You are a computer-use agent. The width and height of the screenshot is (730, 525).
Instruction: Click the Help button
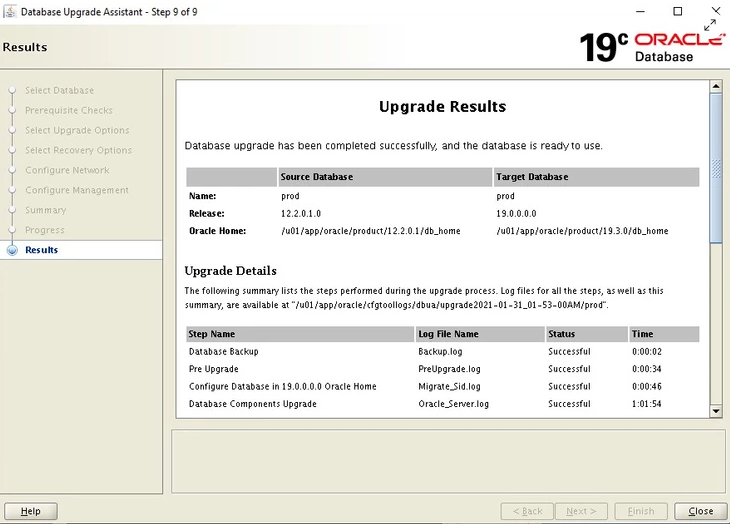(31, 511)
